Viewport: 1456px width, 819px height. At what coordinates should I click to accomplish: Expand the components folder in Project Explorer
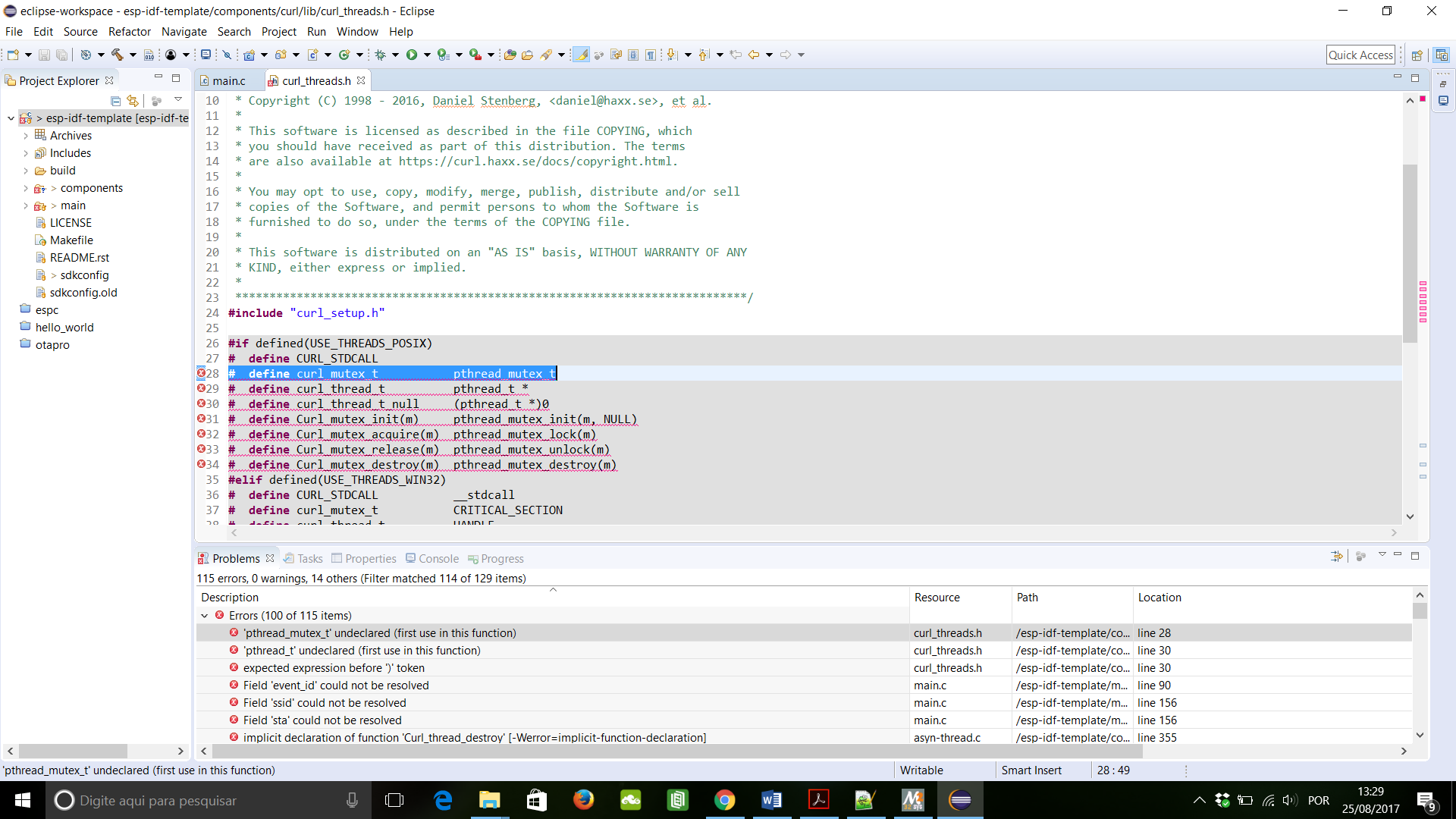click(27, 187)
